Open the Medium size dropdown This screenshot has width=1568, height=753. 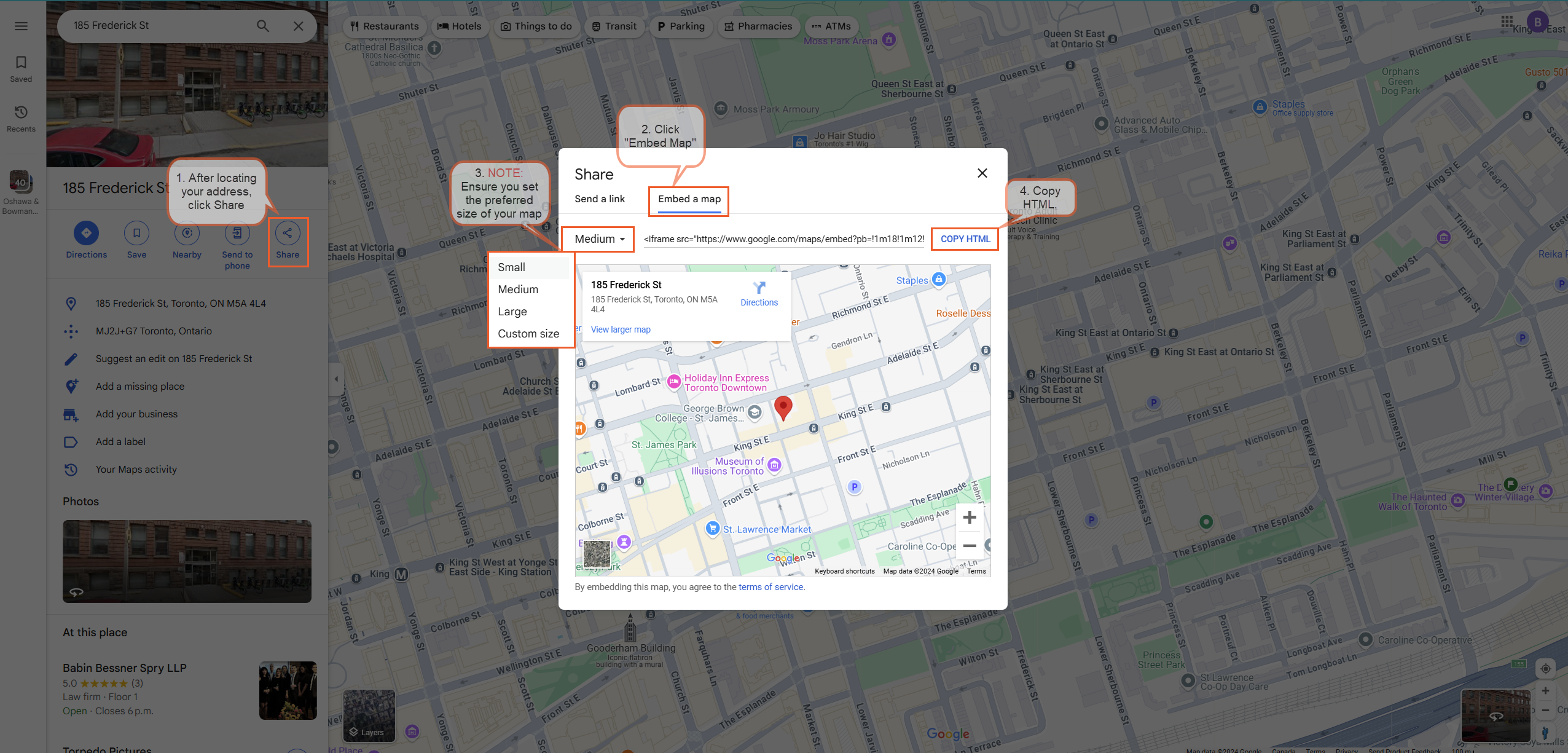pos(599,239)
